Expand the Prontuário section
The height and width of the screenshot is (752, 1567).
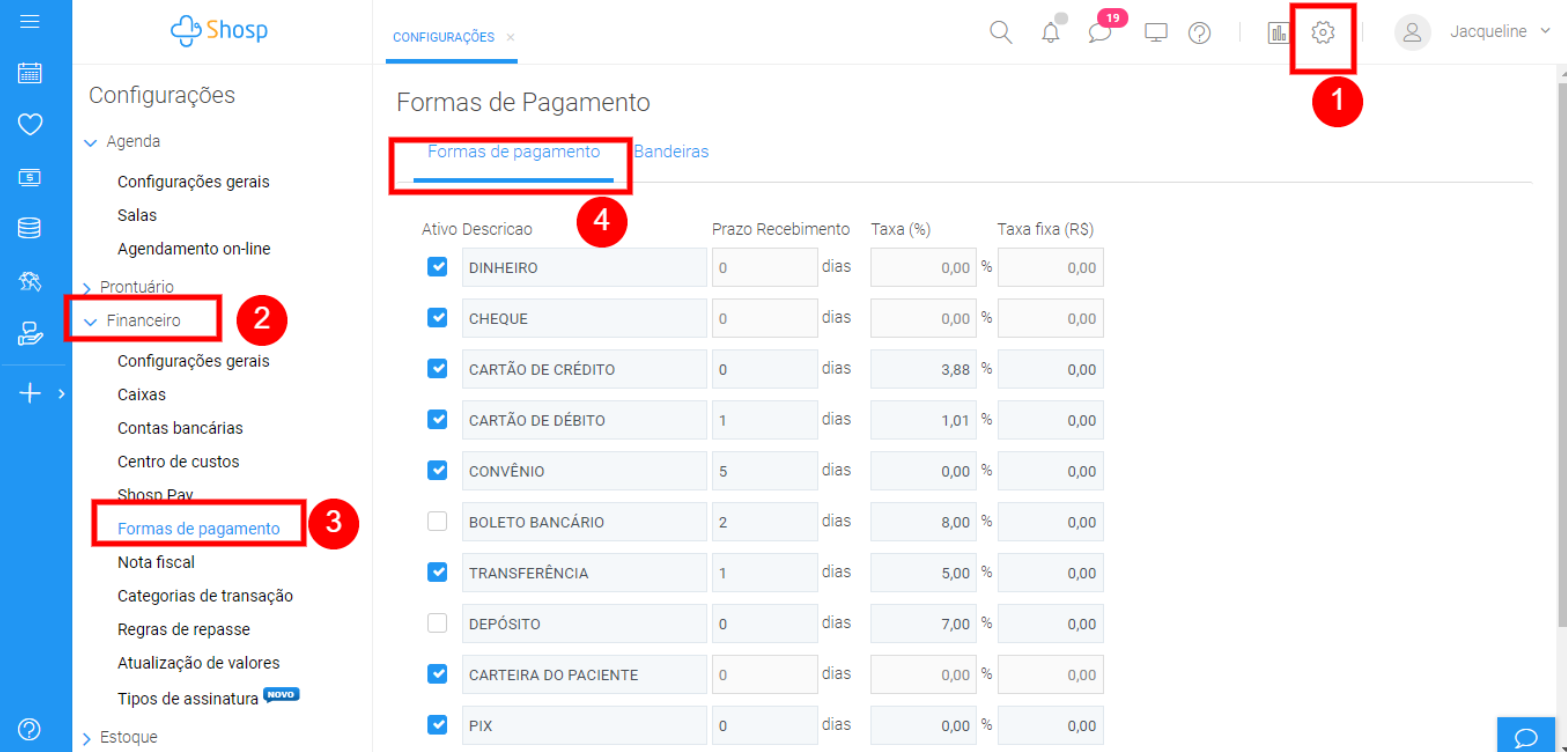pyautogui.click(x=136, y=287)
